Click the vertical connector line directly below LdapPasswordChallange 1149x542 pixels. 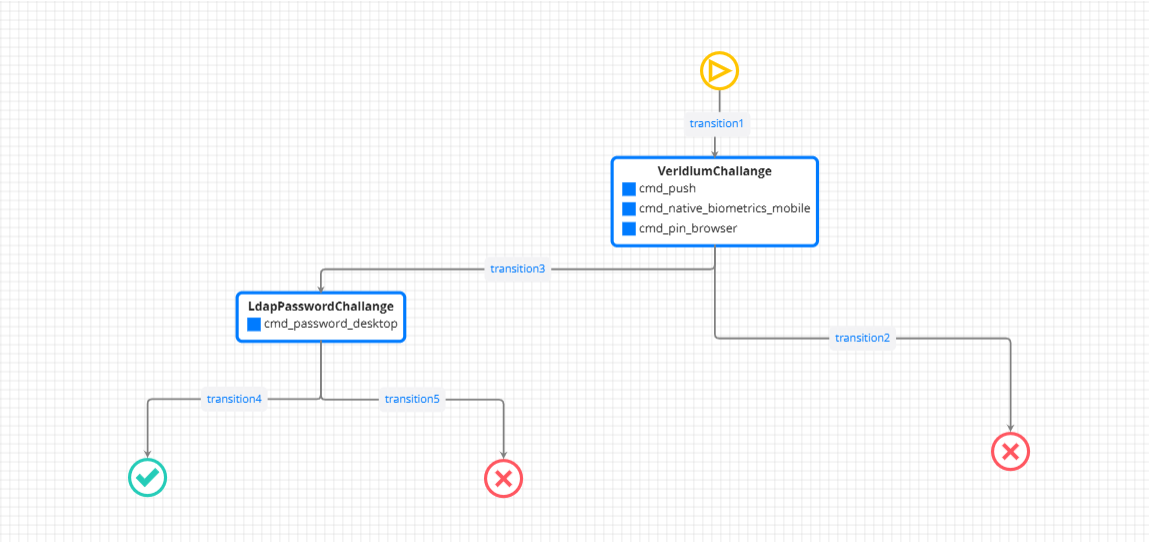(x=321, y=368)
